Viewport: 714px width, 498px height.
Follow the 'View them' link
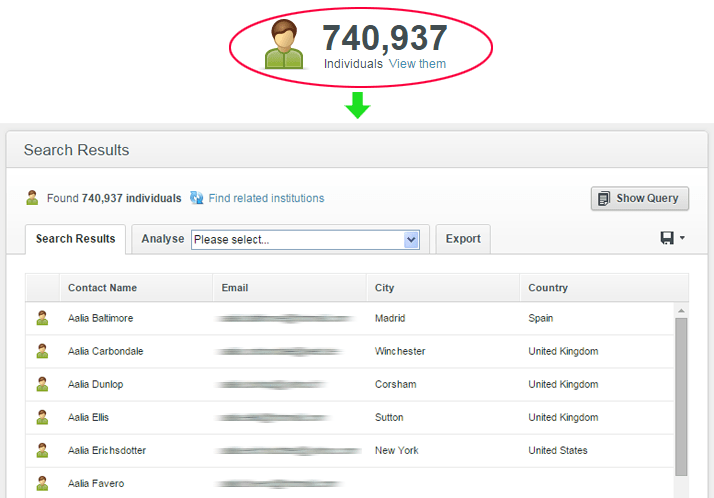(417, 64)
